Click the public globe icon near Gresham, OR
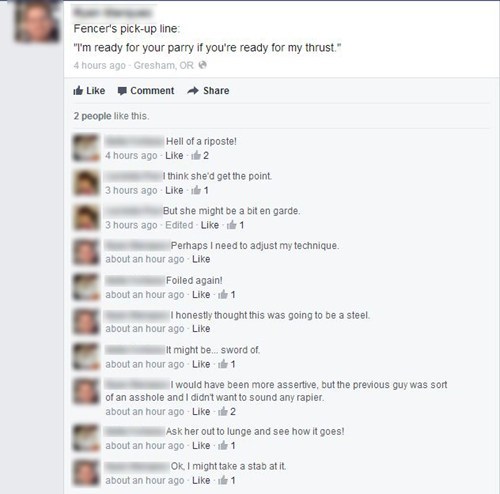Image resolution: width=500 pixels, height=494 pixels. [202, 65]
